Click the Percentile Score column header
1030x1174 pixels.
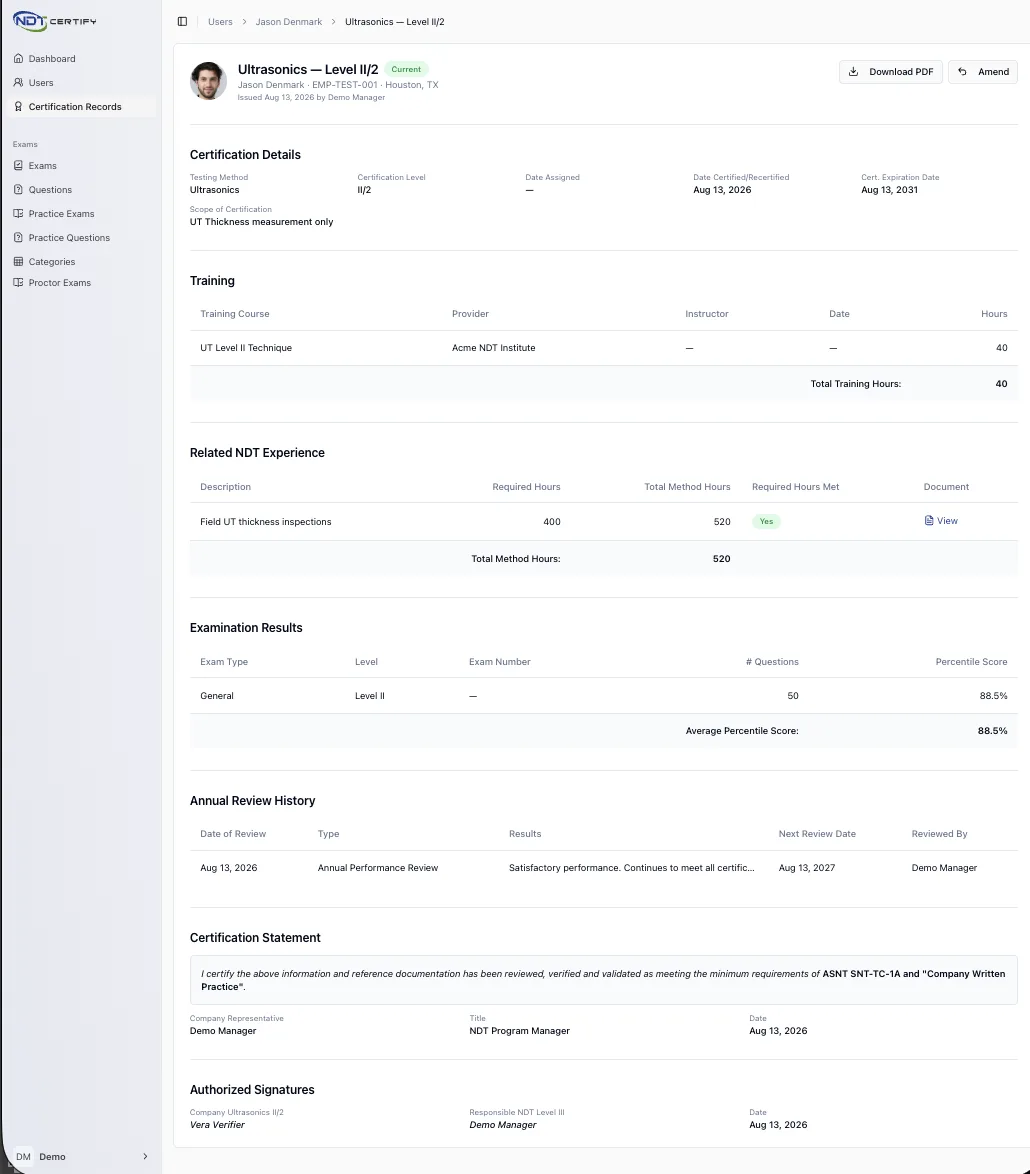coord(971,662)
